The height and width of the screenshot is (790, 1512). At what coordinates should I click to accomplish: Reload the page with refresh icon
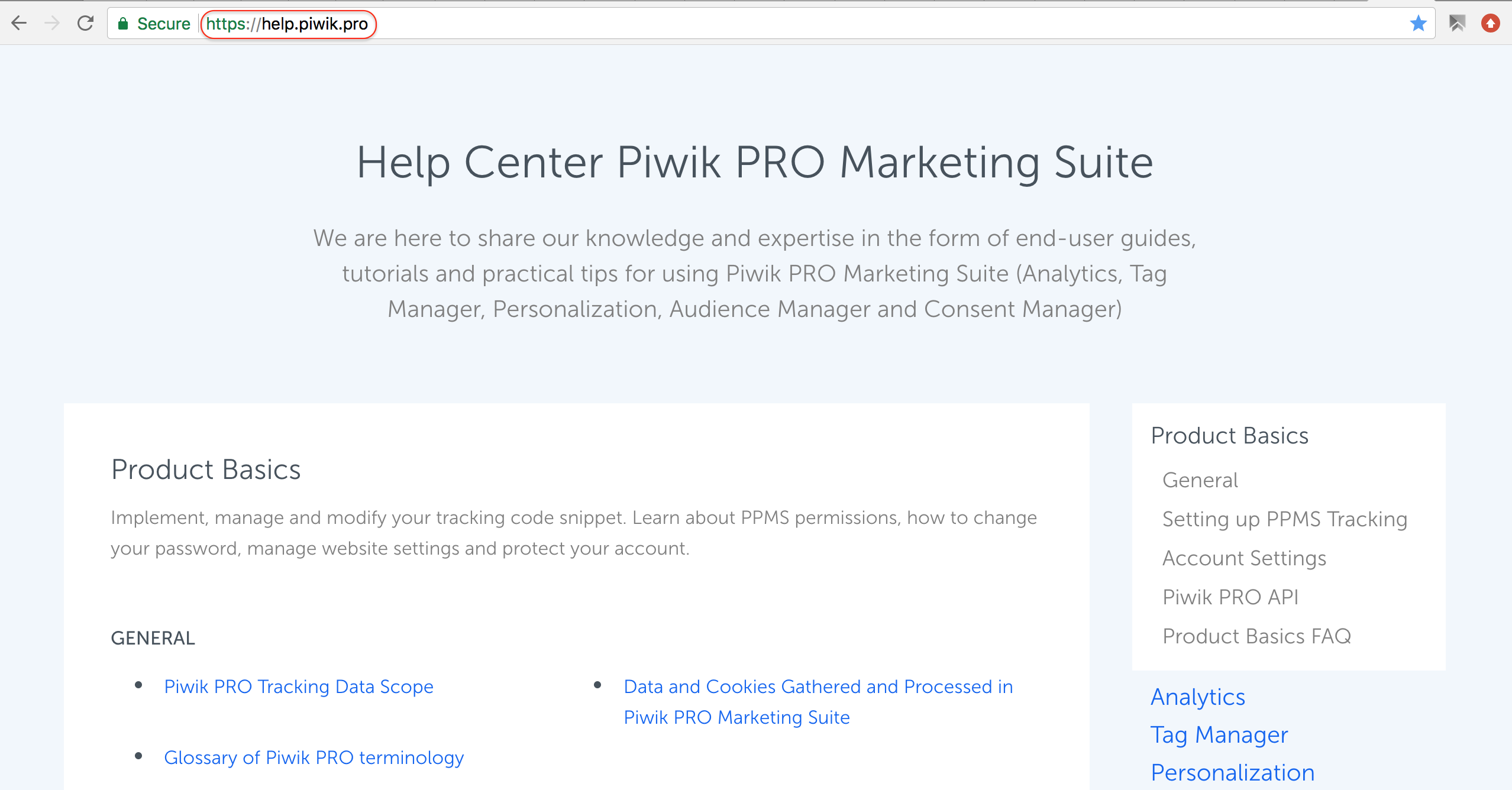(86, 24)
